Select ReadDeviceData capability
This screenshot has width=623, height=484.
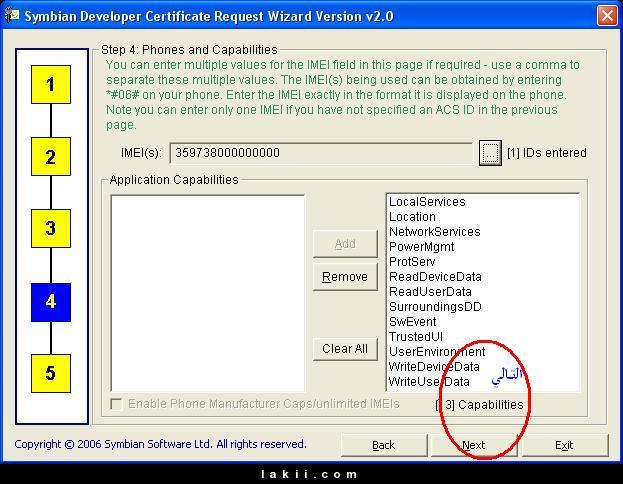[x=435, y=277]
